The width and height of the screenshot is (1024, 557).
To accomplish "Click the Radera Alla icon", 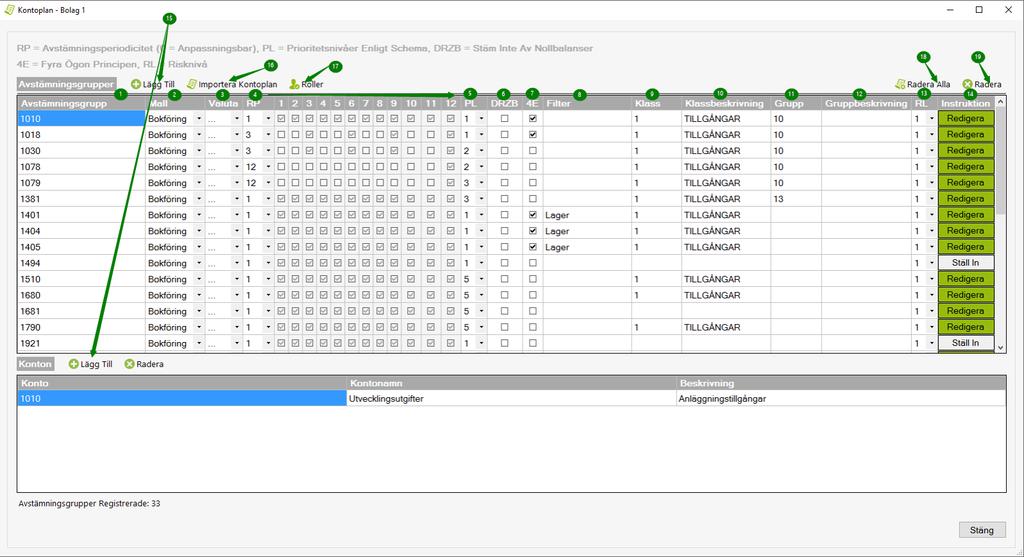I will [900, 84].
